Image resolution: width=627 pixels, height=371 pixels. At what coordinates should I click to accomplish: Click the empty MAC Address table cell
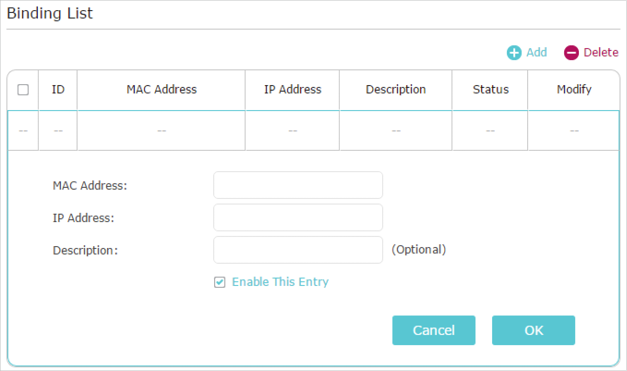click(162, 131)
